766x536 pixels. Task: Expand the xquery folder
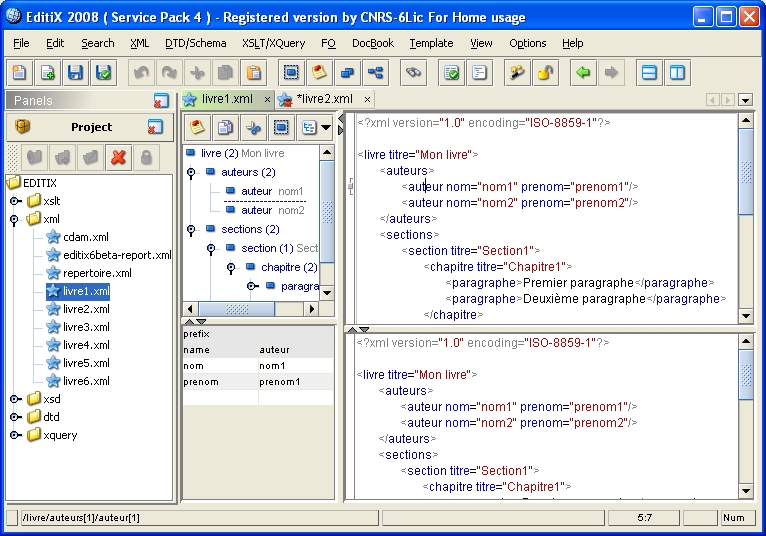point(15,435)
